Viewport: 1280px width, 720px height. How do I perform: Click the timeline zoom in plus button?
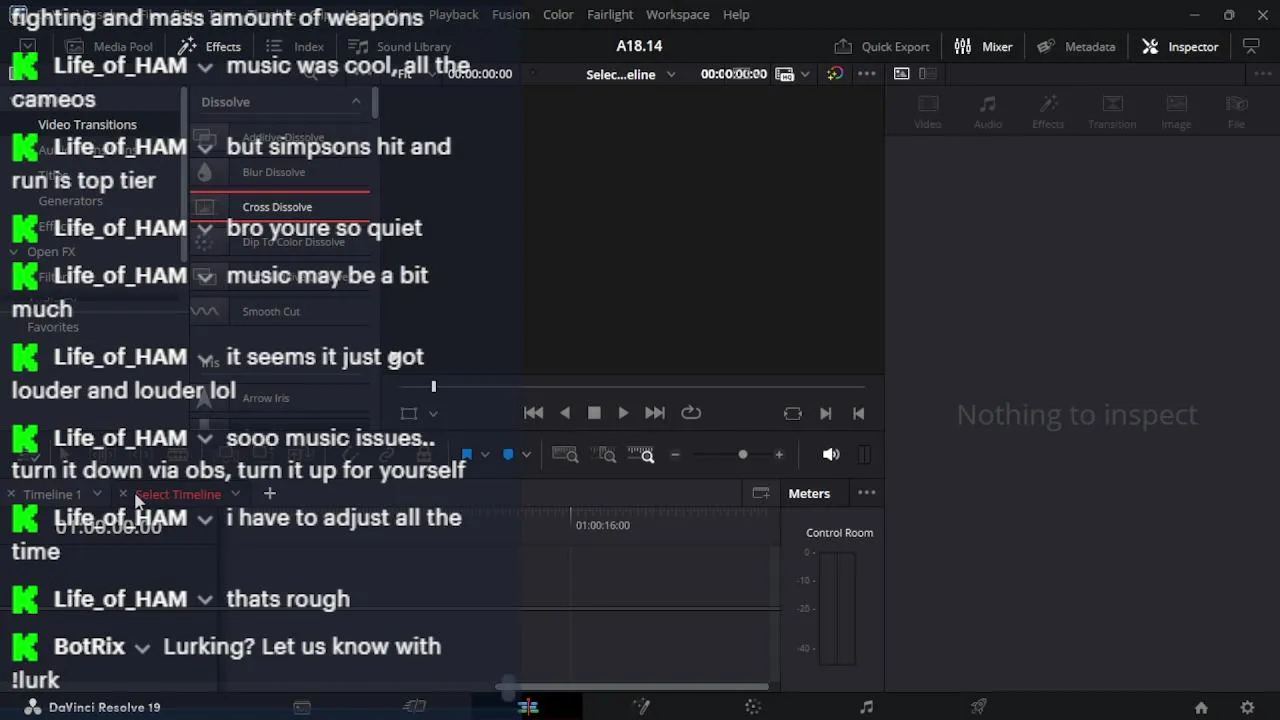pos(779,455)
